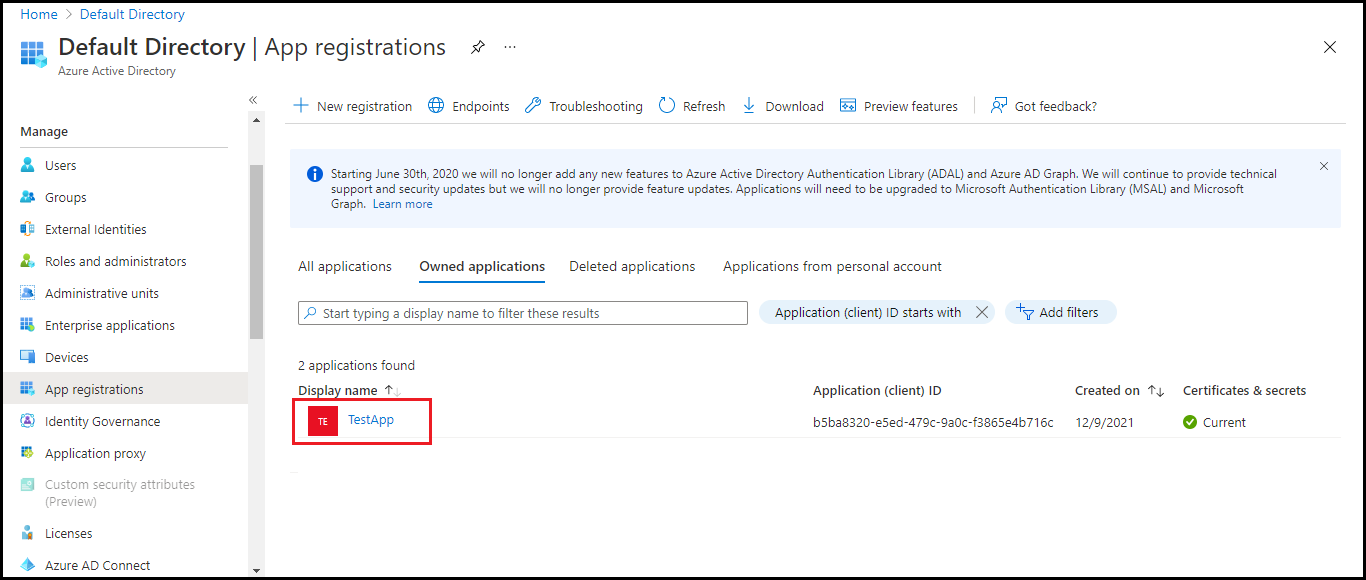Image resolution: width=1366 pixels, height=580 pixels.
Task: Click the sidebar scroll up arrow
Action: (x=256, y=120)
